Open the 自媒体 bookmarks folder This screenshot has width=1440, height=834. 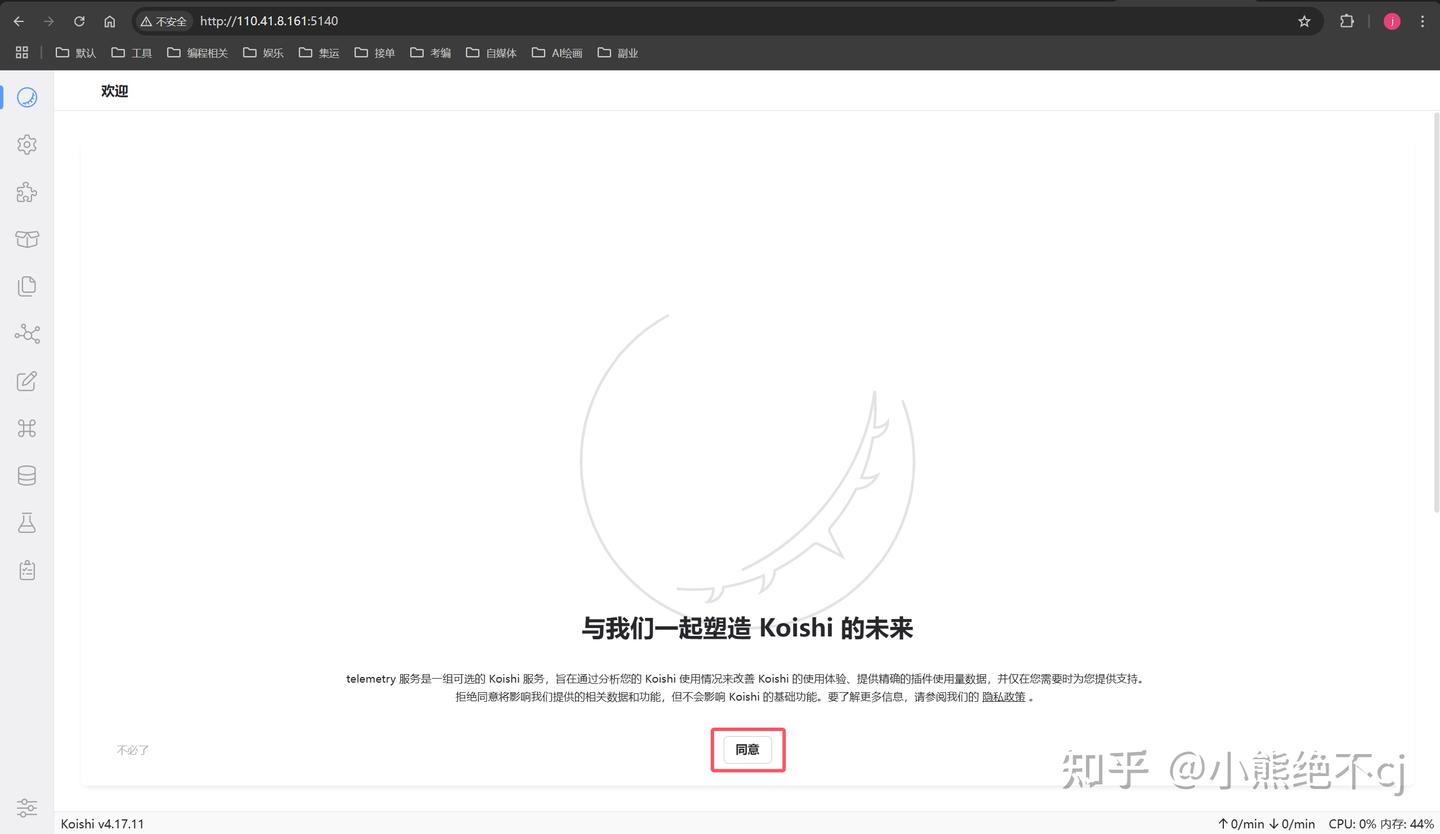(x=492, y=53)
